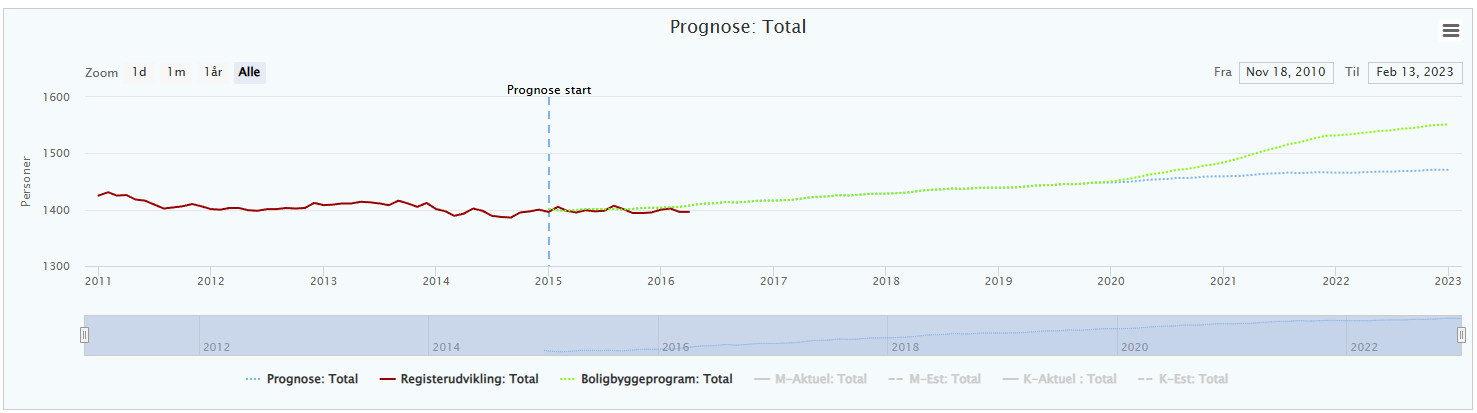Enable K-Aktuel : Total legend series
This screenshot has height=413, width=1477.
[x=1059, y=379]
